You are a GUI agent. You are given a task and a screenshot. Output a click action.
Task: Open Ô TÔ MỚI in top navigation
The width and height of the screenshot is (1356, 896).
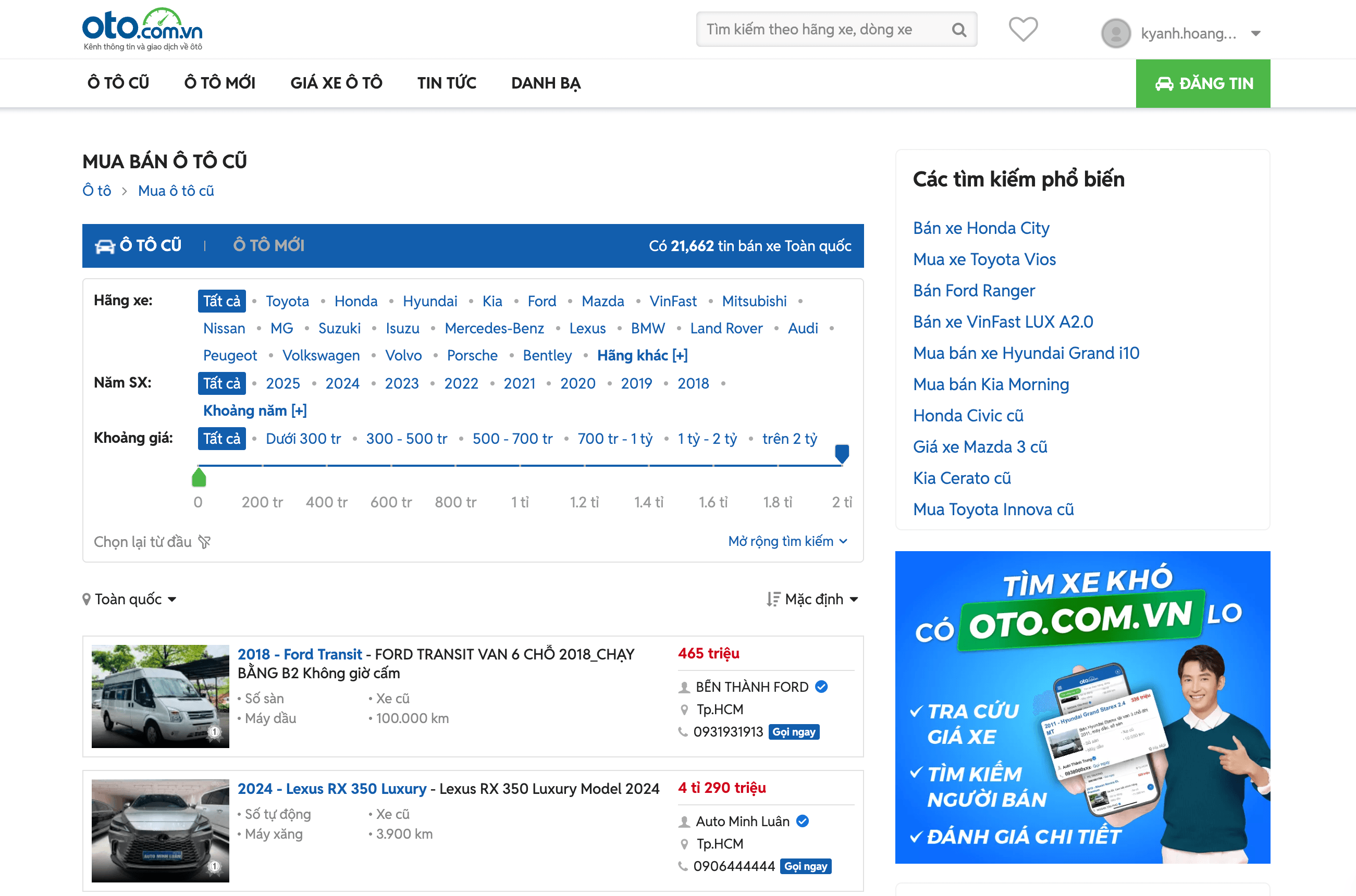(219, 83)
